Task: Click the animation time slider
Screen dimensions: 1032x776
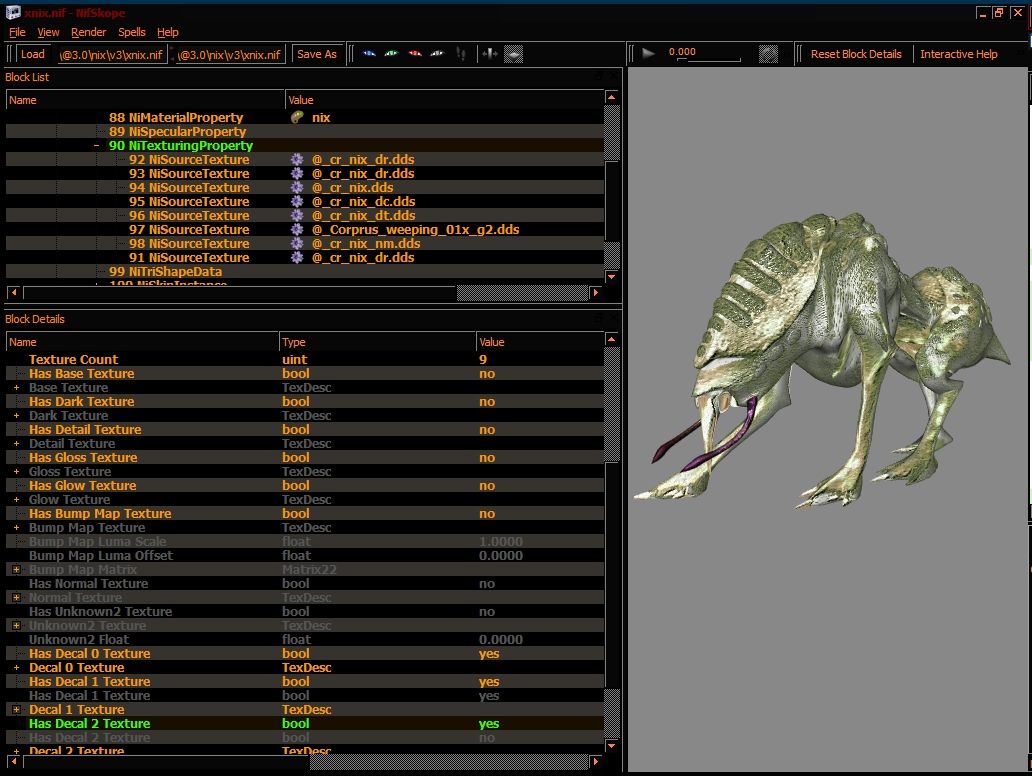Action: pos(709,61)
